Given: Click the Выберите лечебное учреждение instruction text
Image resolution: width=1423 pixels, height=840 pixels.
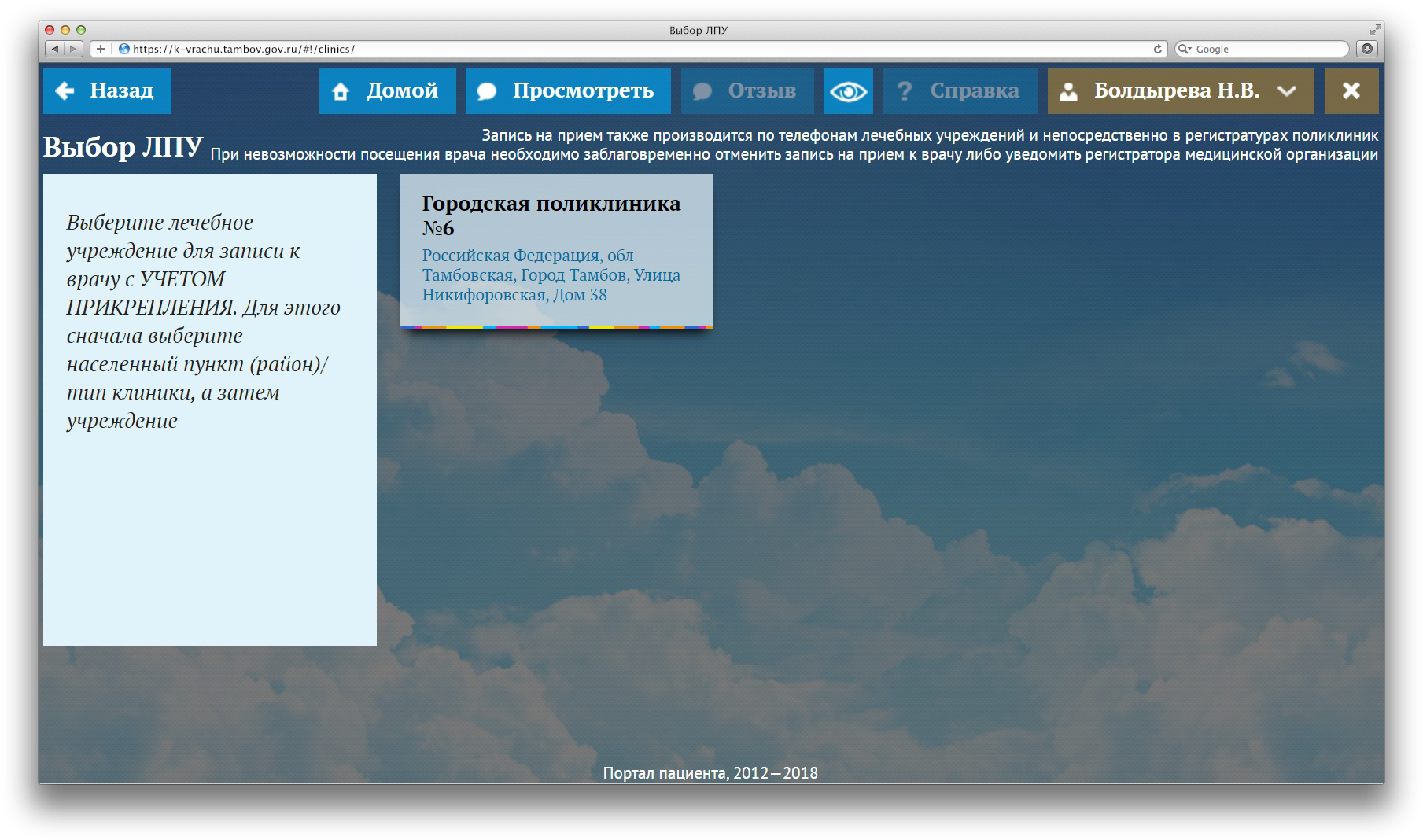Looking at the screenshot, I should [x=204, y=321].
